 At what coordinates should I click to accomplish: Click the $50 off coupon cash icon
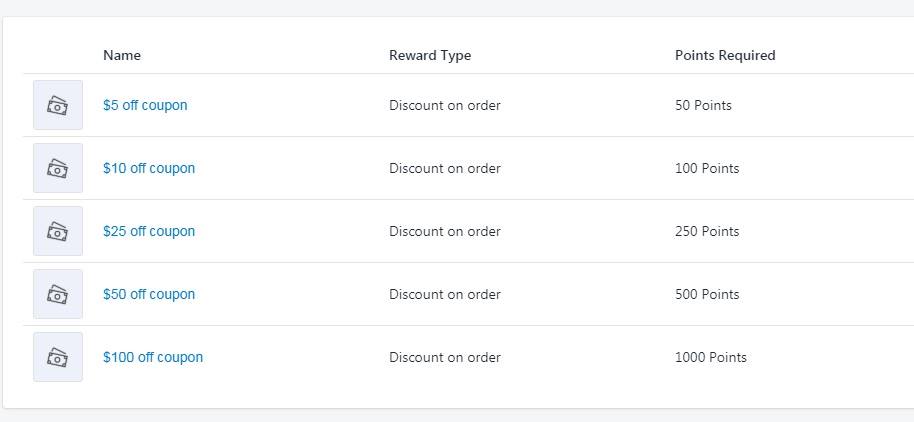pyautogui.click(x=58, y=294)
